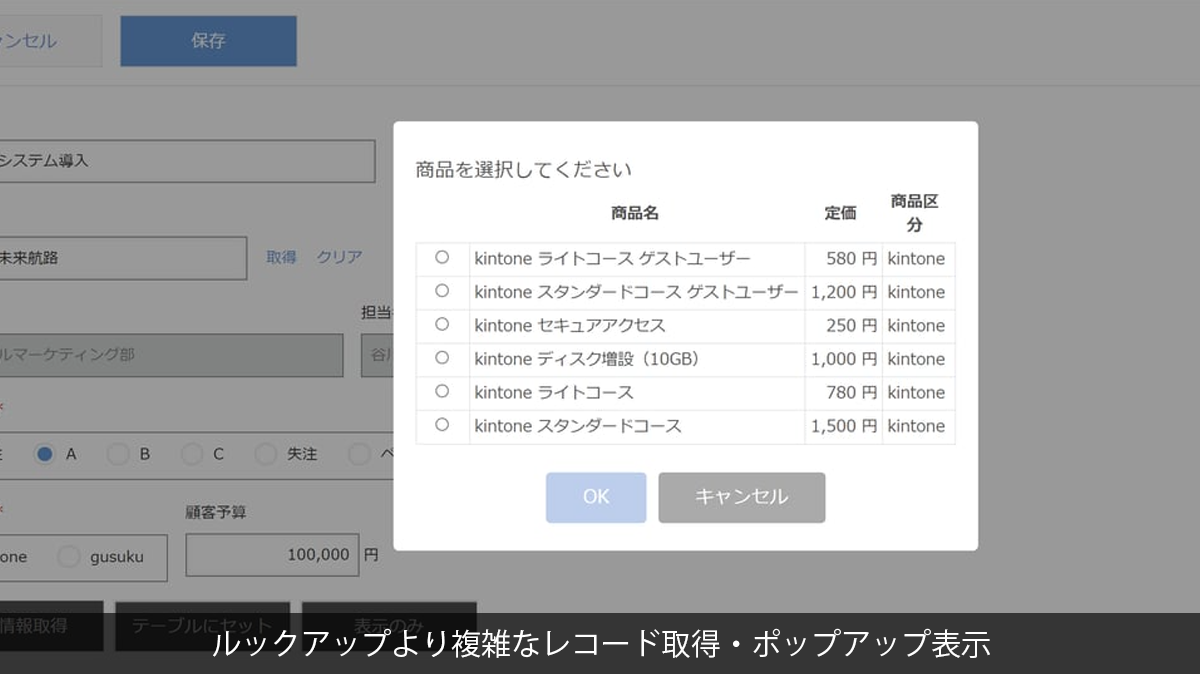Click the 顧客予算 100,000 input field

tap(272, 555)
